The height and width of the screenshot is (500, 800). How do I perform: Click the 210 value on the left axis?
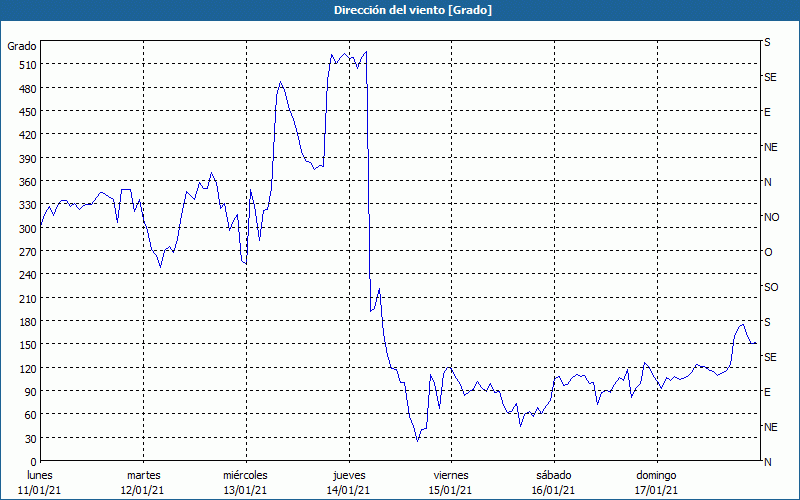click(27, 298)
